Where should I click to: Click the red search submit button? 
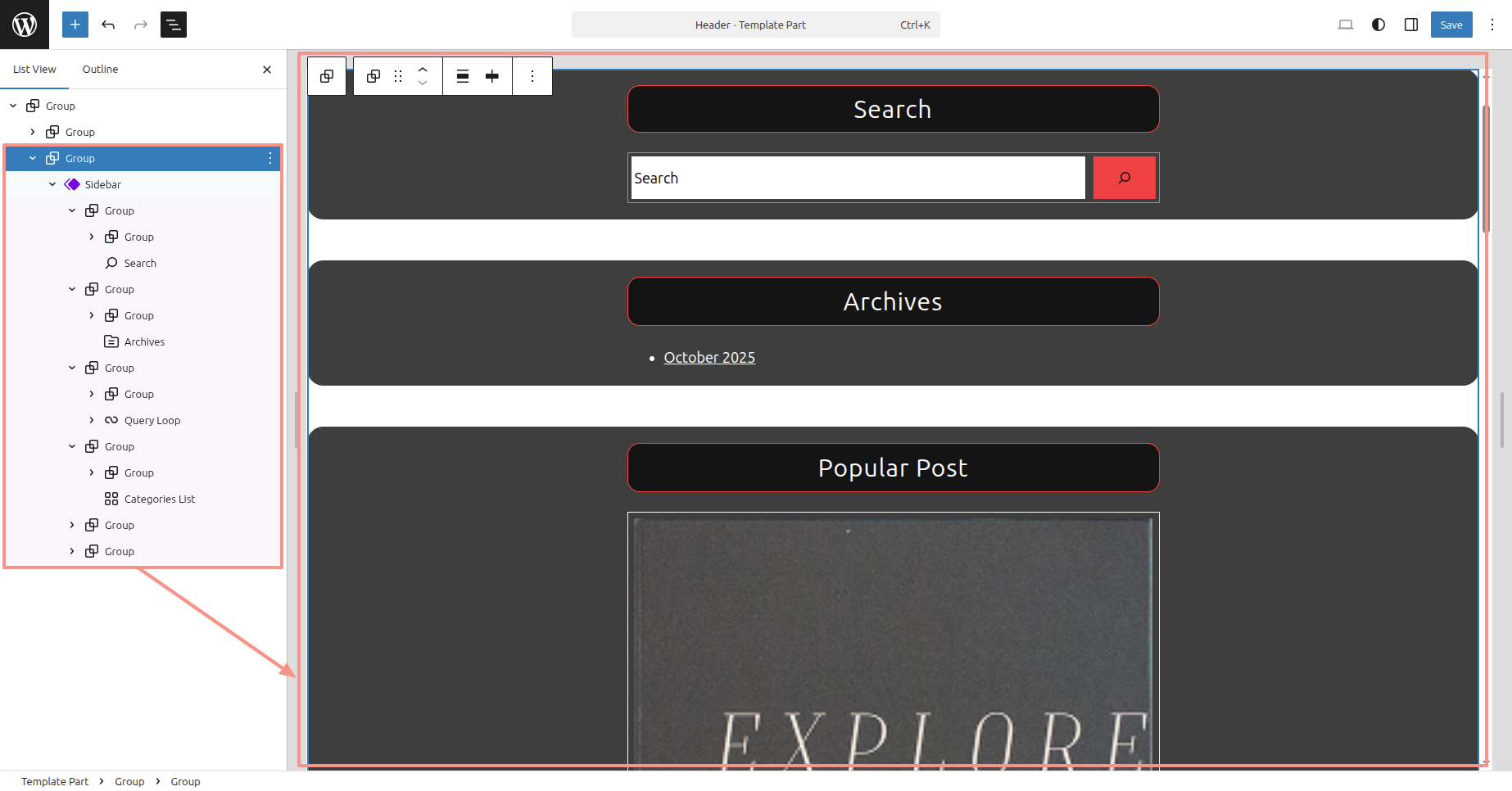1124,178
